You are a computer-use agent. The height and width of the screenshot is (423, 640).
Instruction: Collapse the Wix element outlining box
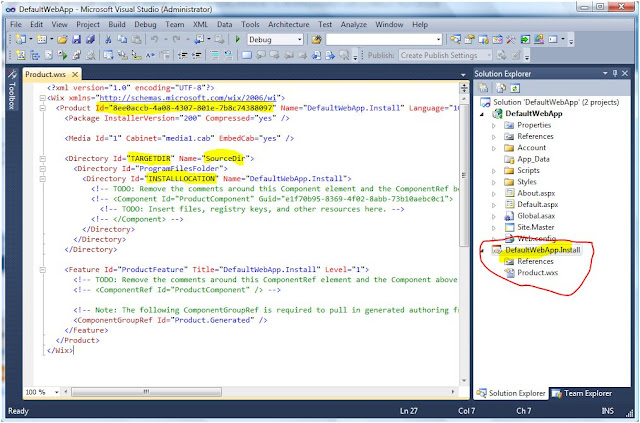tap(42, 98)
